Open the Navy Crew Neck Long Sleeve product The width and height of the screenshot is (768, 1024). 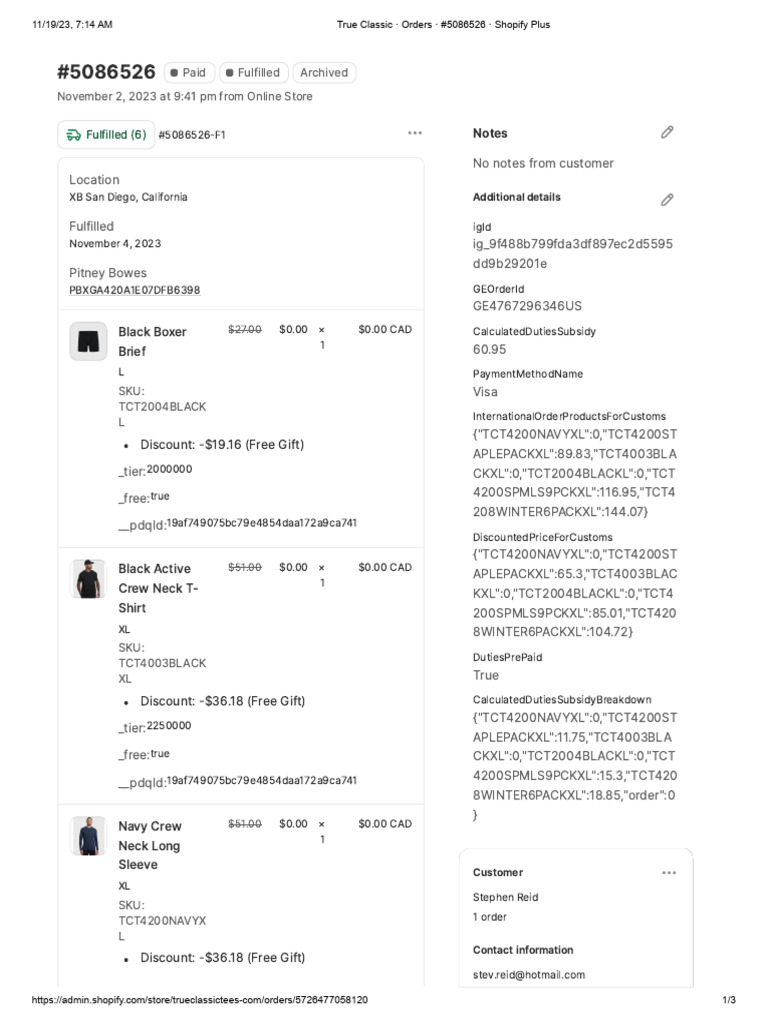pyautogui.click(x=149, y=845)
